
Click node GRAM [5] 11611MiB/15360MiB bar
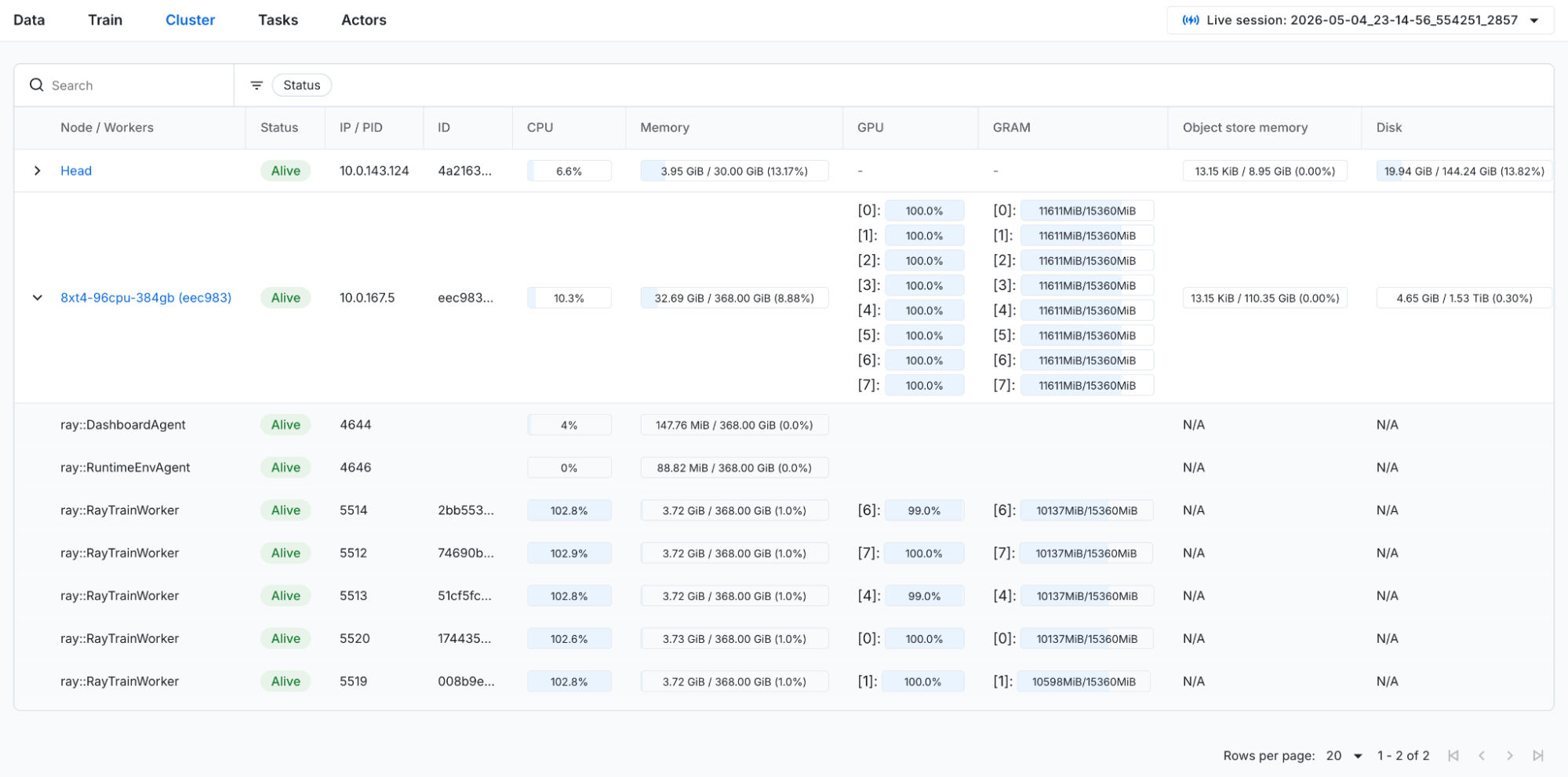tap(1086, 336)
